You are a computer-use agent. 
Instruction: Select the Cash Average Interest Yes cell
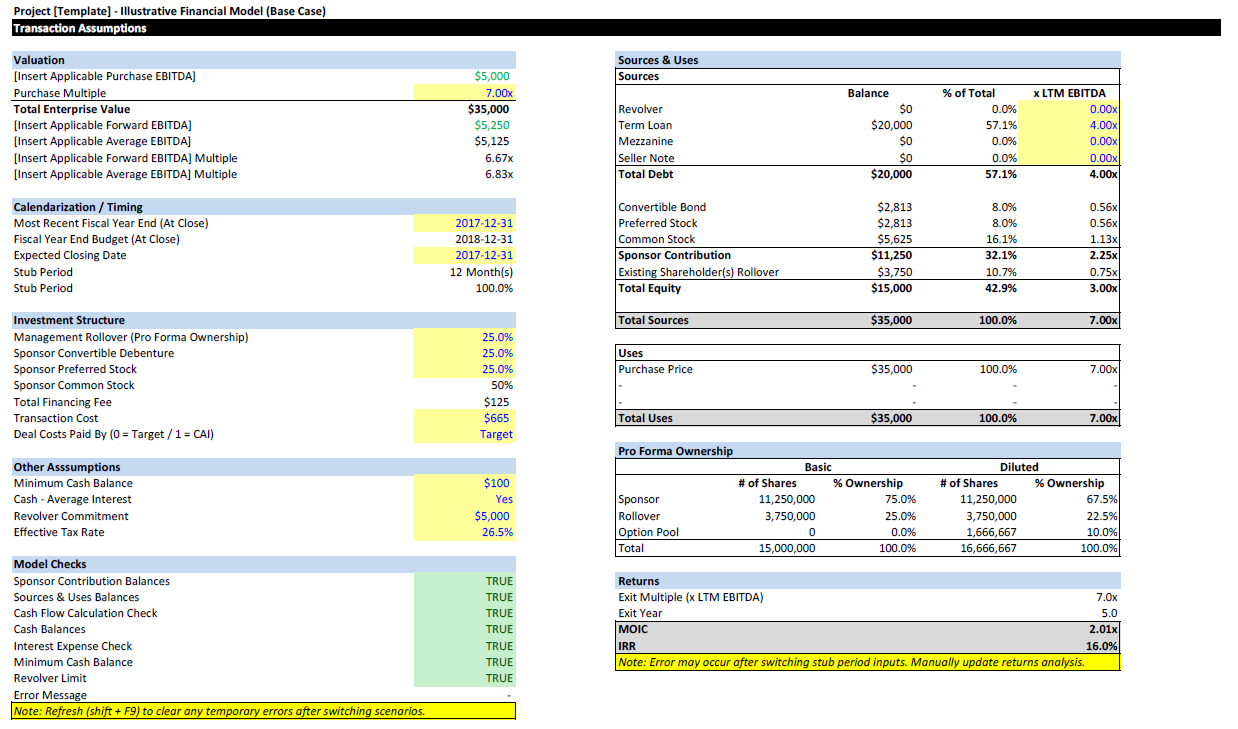coord(464,499)
